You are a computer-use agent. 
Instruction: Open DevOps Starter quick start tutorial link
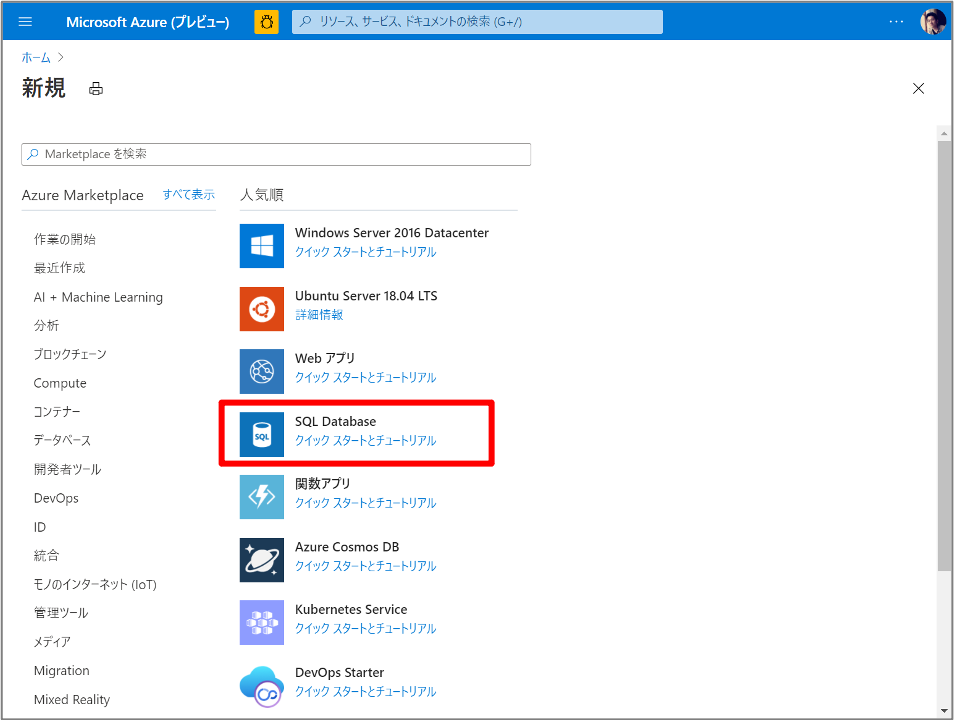(366, 692)
